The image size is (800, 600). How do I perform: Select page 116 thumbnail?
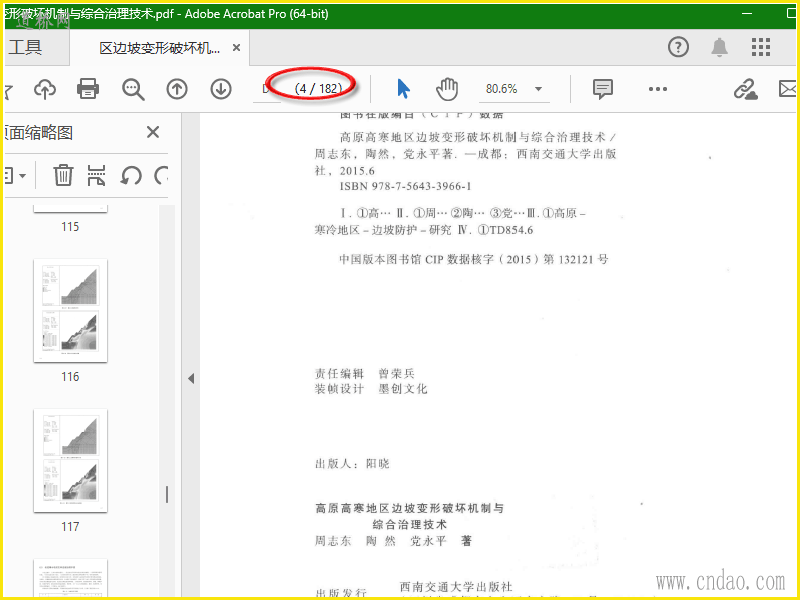coord(70,311)
